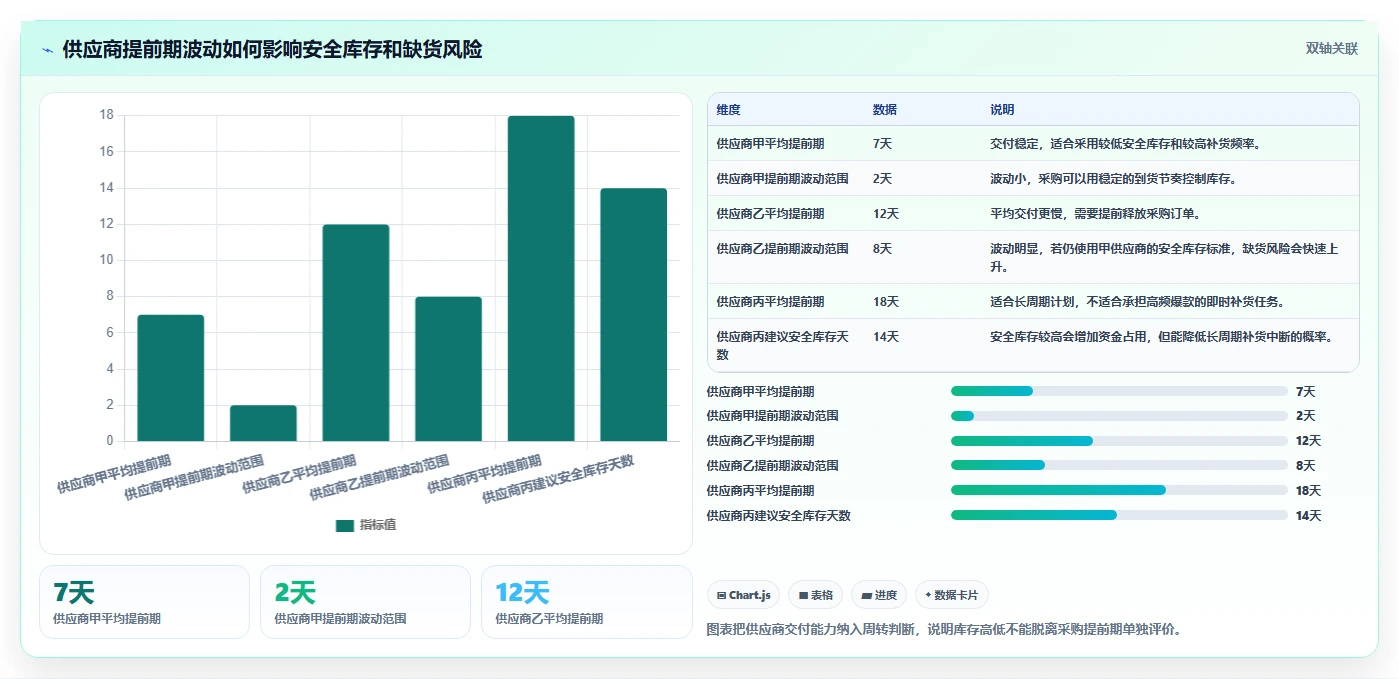The image size is (1399, 679).
Task: Open the 2天 供应商甲提前期波动范围 data card
Action: (x=365, y=602)
